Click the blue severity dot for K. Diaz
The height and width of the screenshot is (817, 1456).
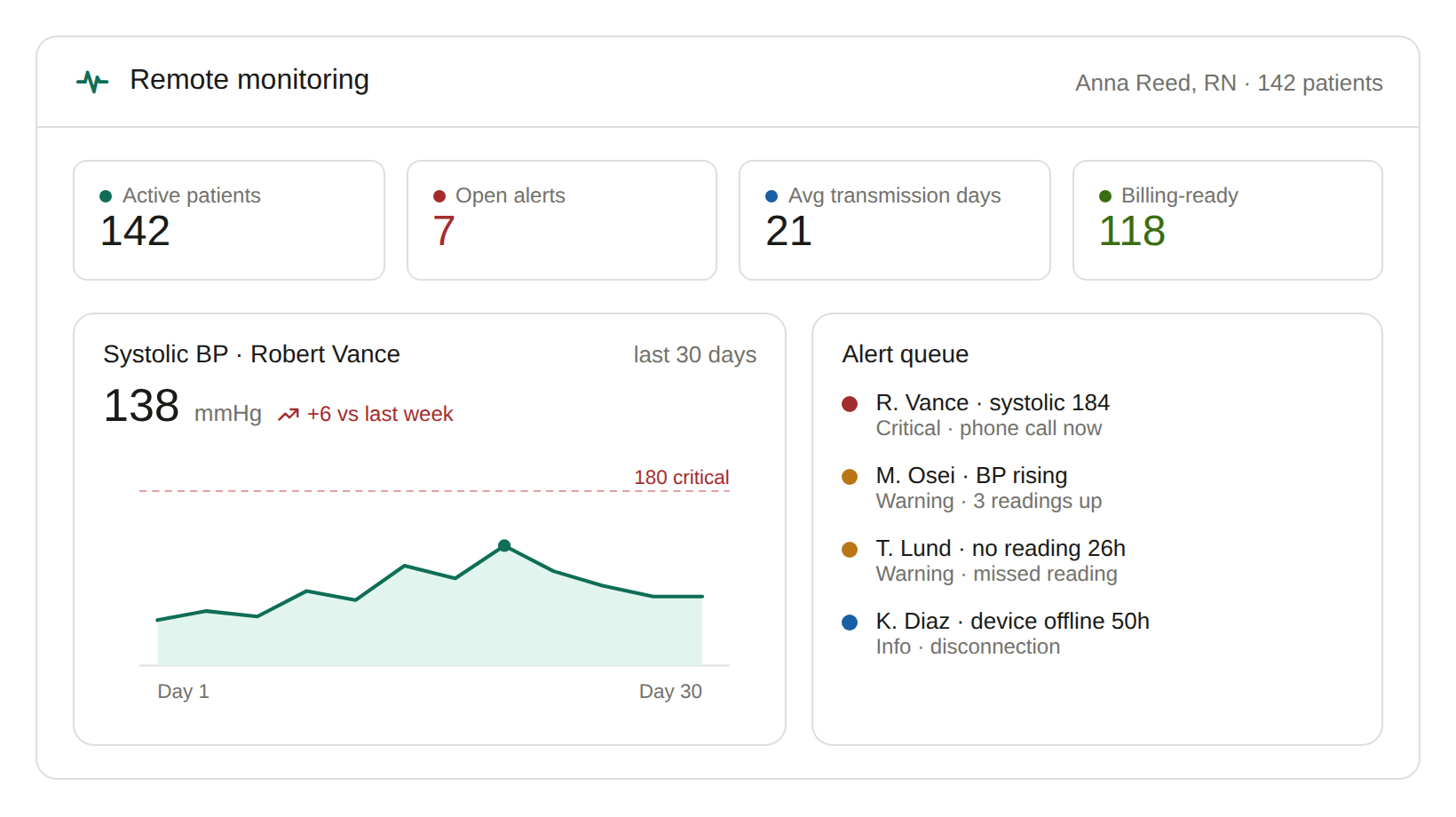point(850,623)
